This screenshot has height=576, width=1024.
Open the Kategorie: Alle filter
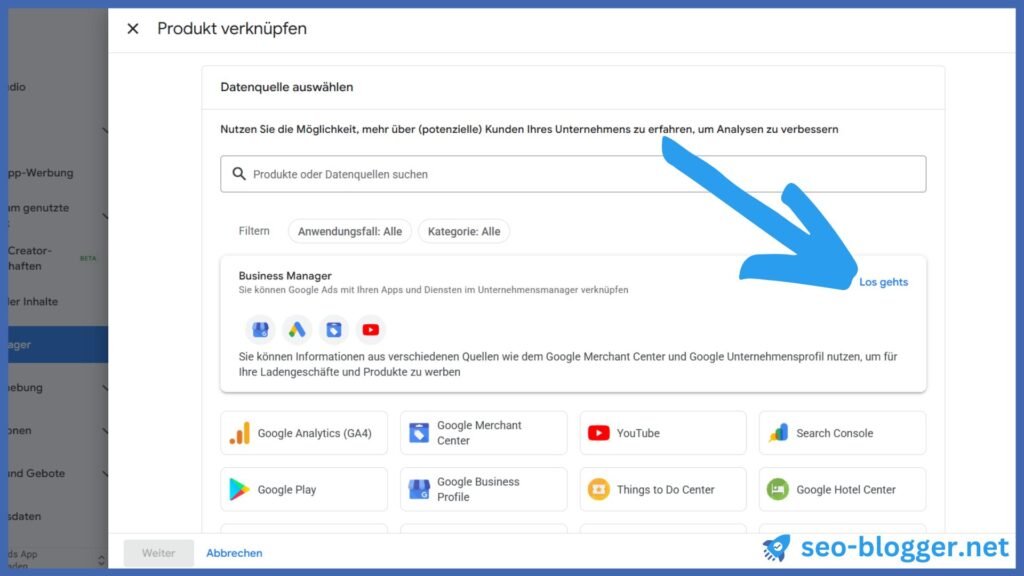click(464, 231)
